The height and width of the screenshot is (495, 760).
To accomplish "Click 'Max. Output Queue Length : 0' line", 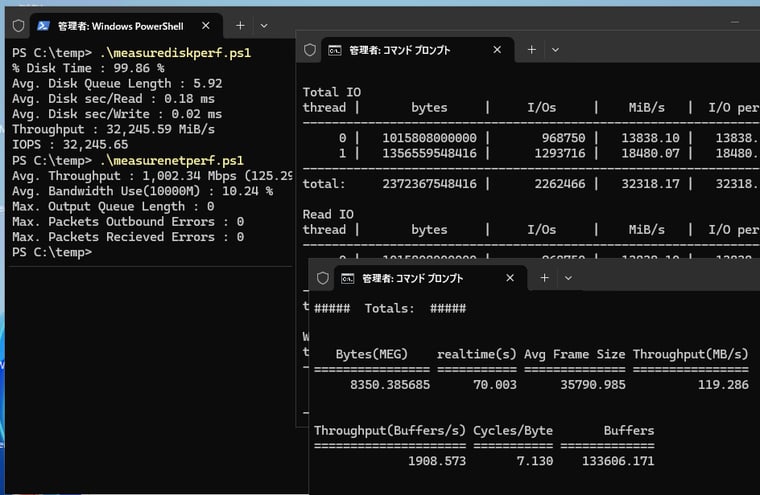I will tap(113, 207).
